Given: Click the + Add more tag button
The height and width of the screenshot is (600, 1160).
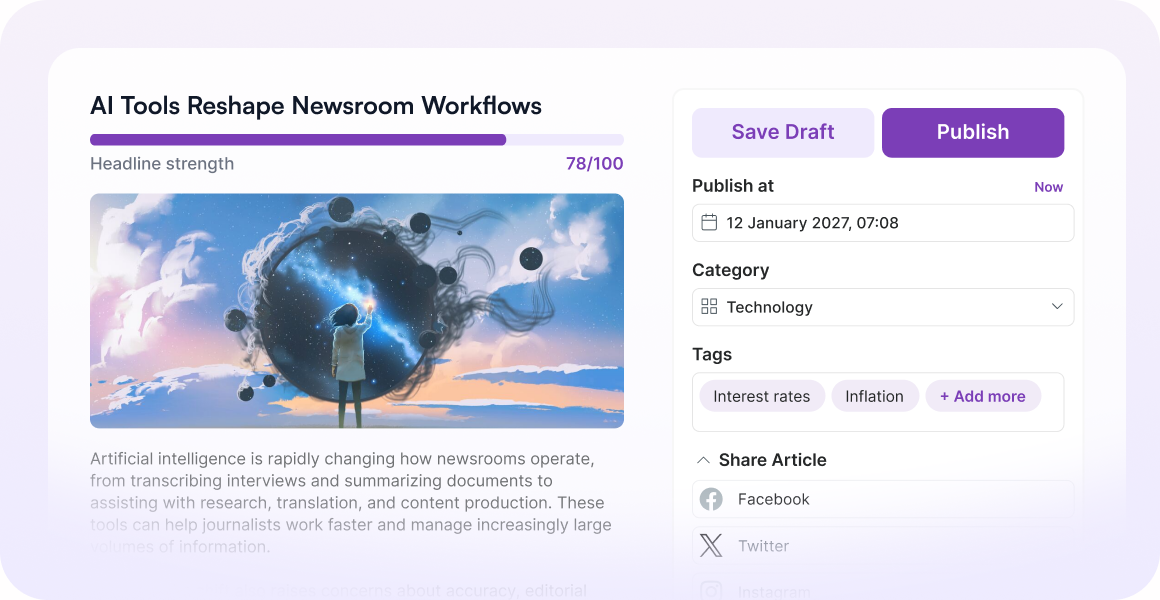Looking at the screenshot, I should 983,397.
